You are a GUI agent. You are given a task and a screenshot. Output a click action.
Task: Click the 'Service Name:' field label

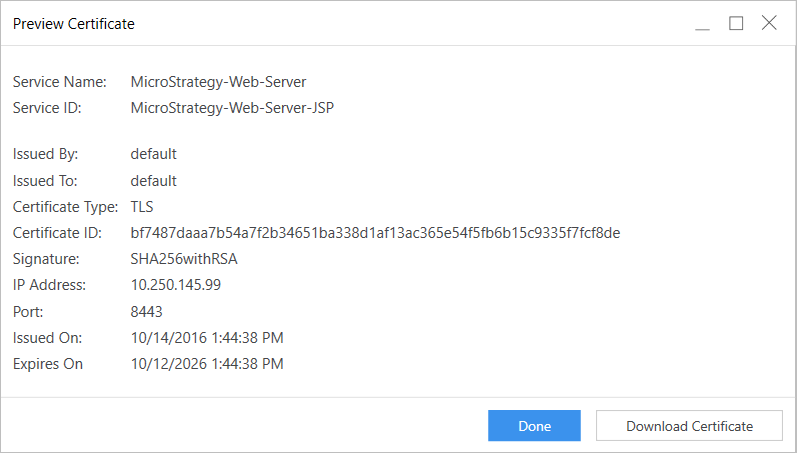point(55,81)
